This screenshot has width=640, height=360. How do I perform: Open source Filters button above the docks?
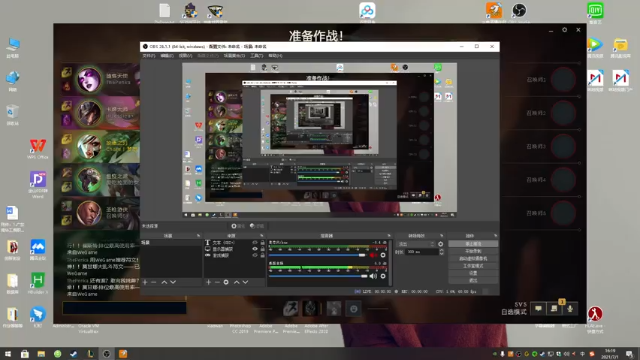click(257, 226)
